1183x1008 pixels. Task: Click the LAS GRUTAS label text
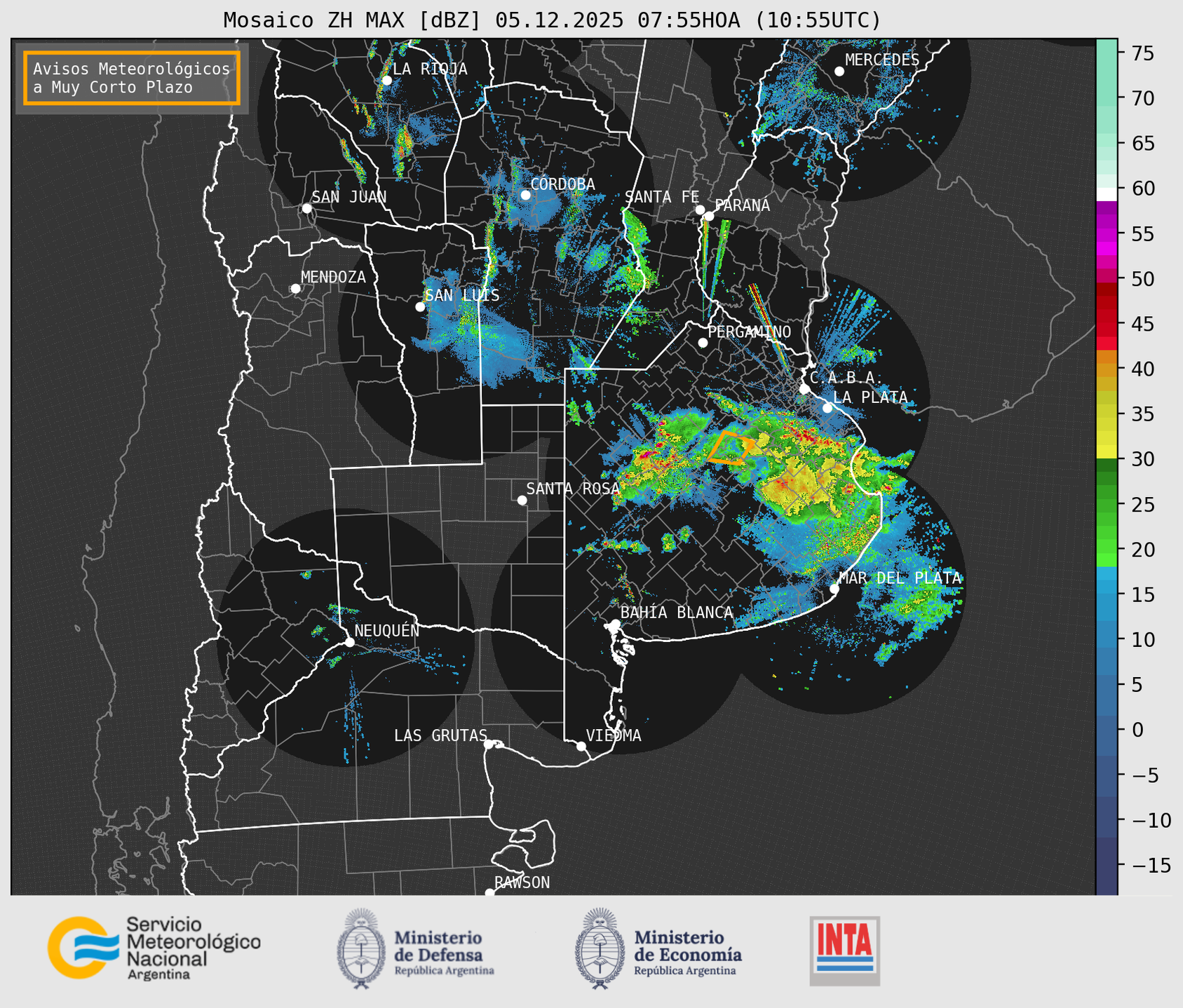tap(440, 735)
